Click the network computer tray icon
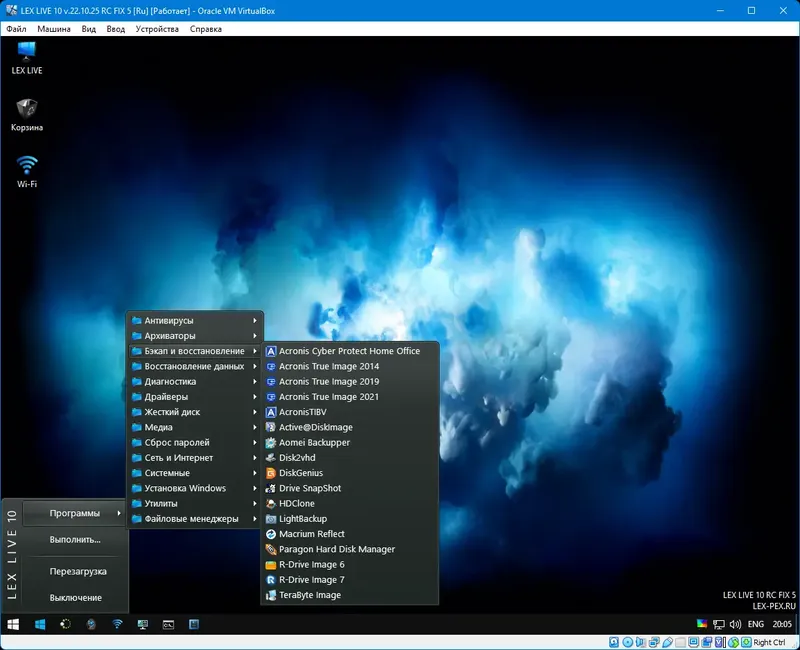Viewport: 800px width, 650px height. 719,624
